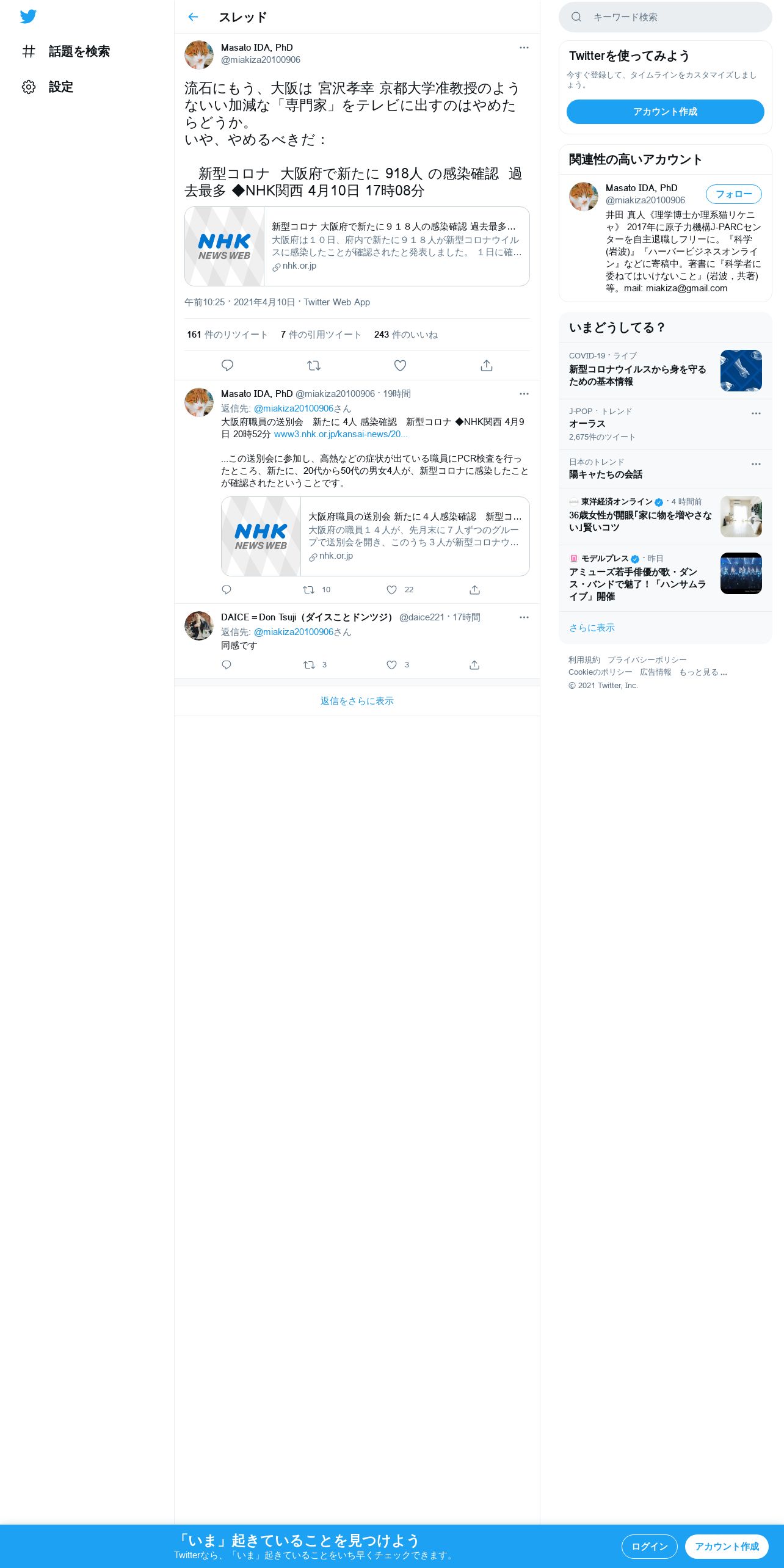Open more options on DAICE reply
The width and height of the screenshot is (784, 1568).
click(524, 617)
